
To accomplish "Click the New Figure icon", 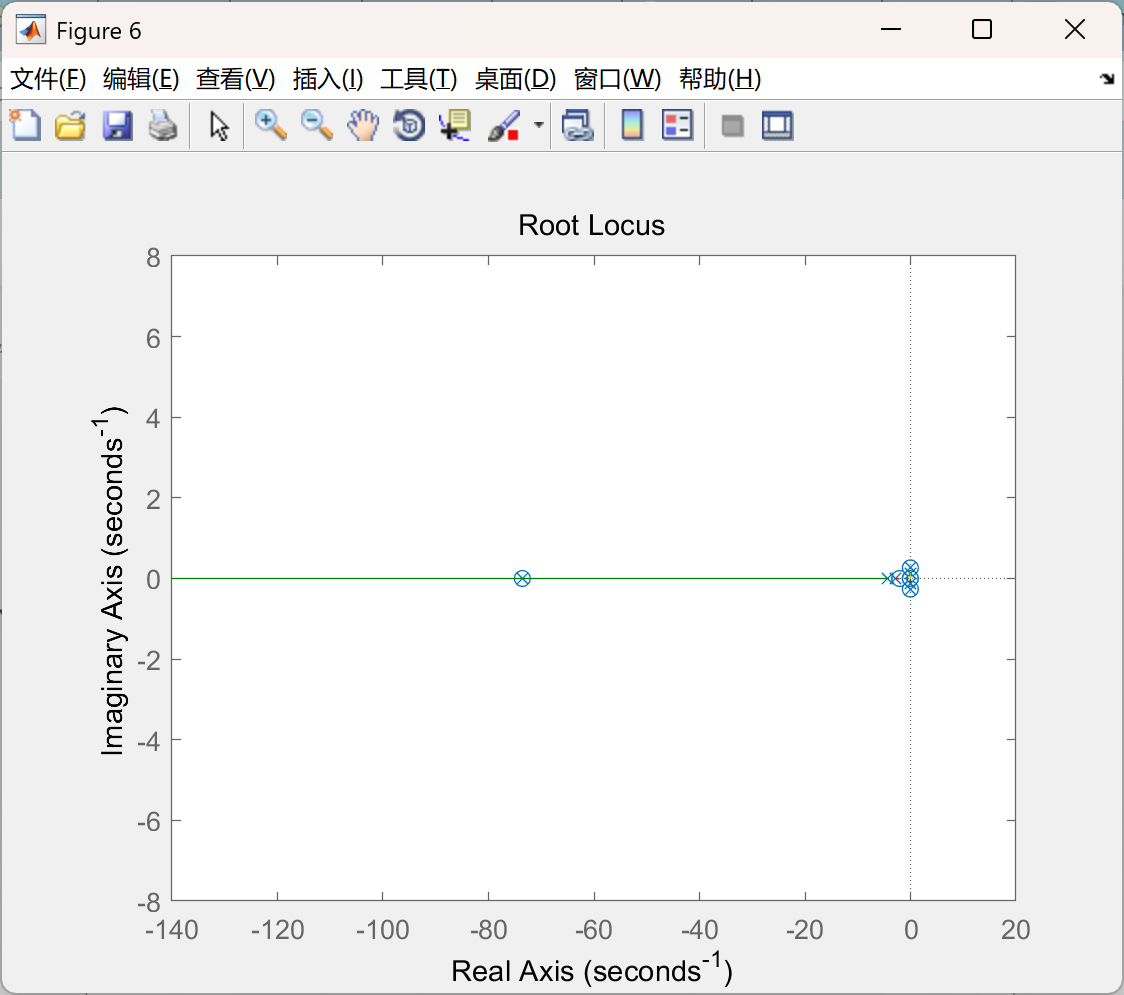I will [x=25, y=125].
